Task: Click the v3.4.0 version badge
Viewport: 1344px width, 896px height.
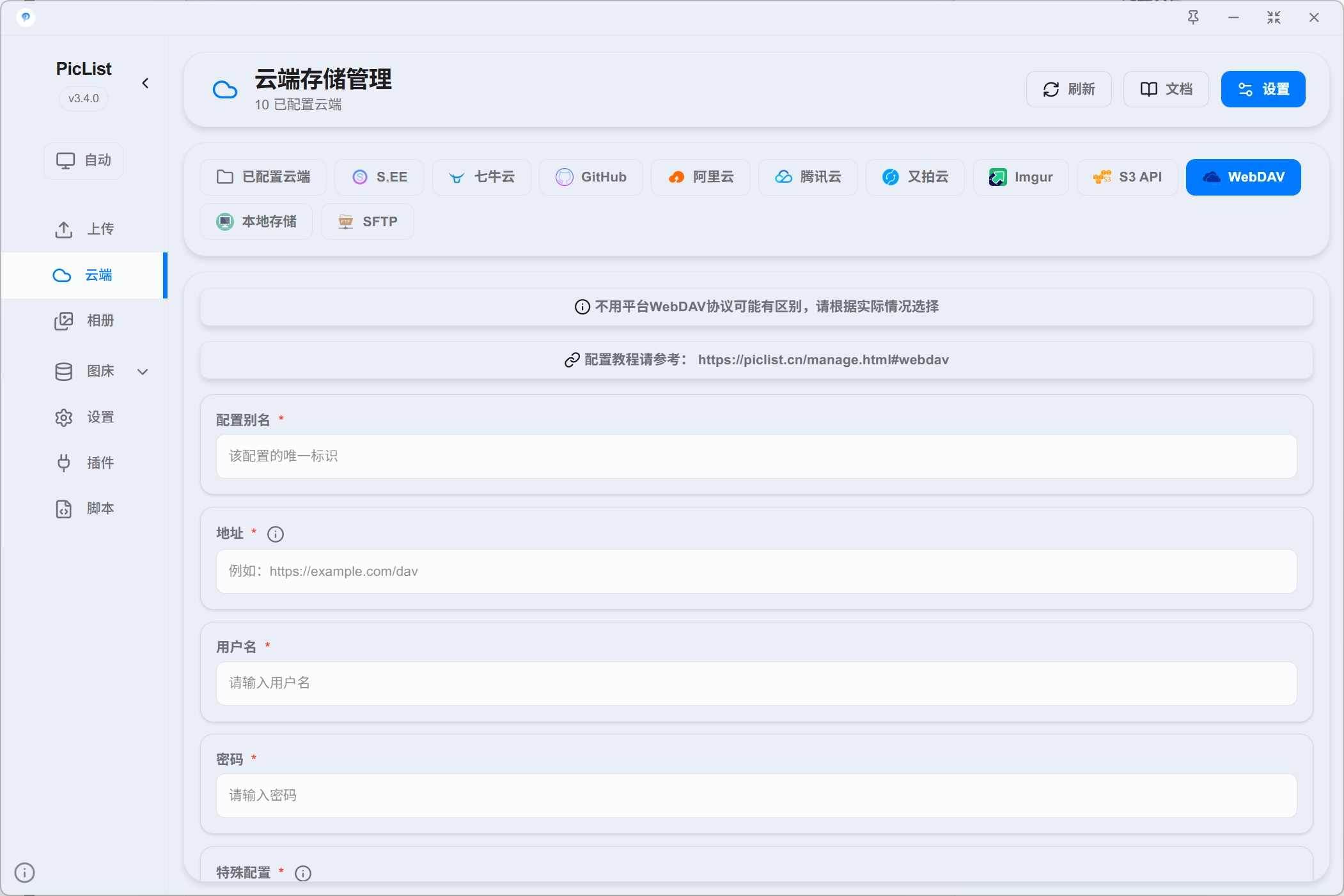Action: pyautogui.click(x=84, y=98)
